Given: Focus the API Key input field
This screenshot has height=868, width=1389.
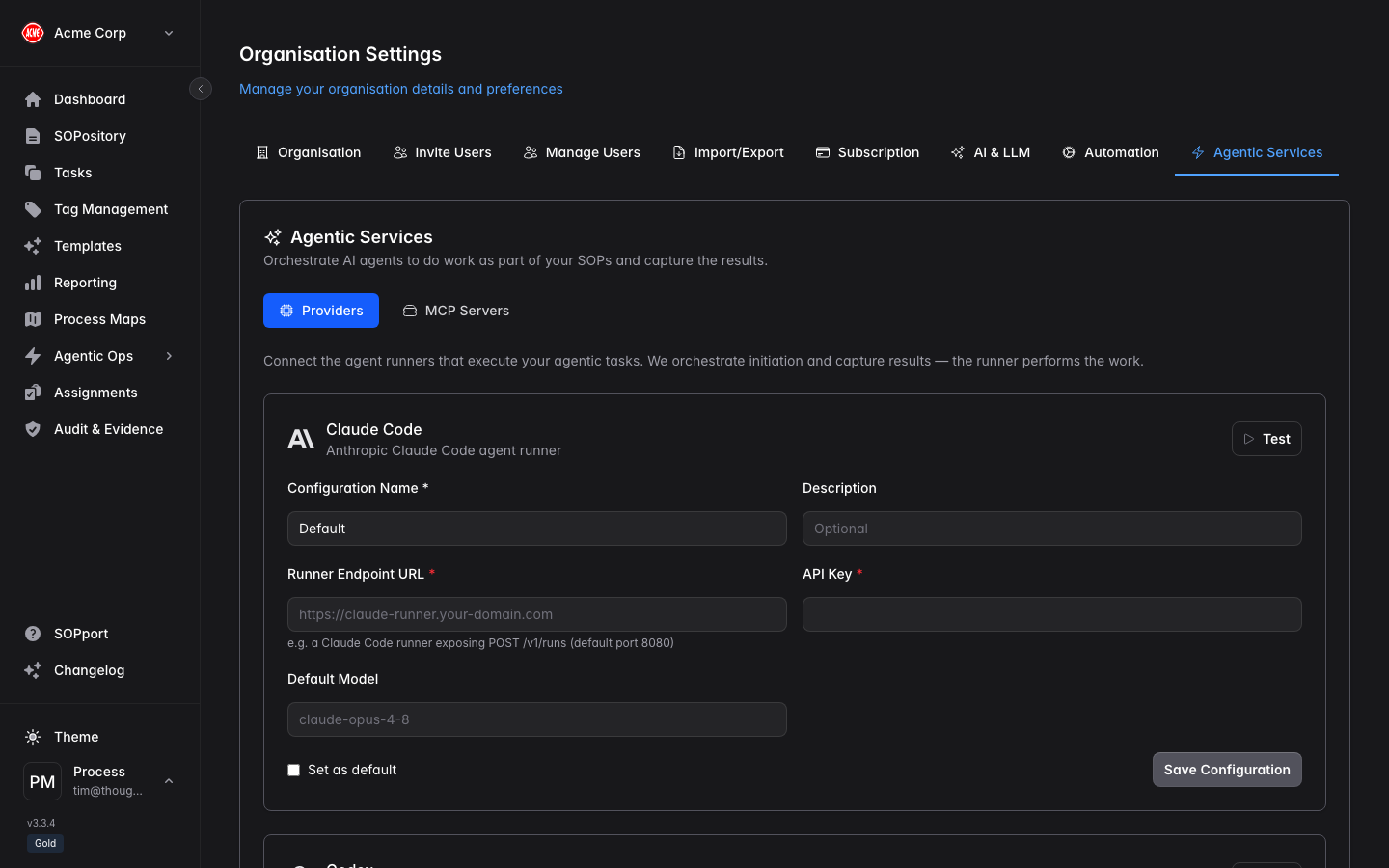Looking at the screenshot, I should pos(1052,614).
